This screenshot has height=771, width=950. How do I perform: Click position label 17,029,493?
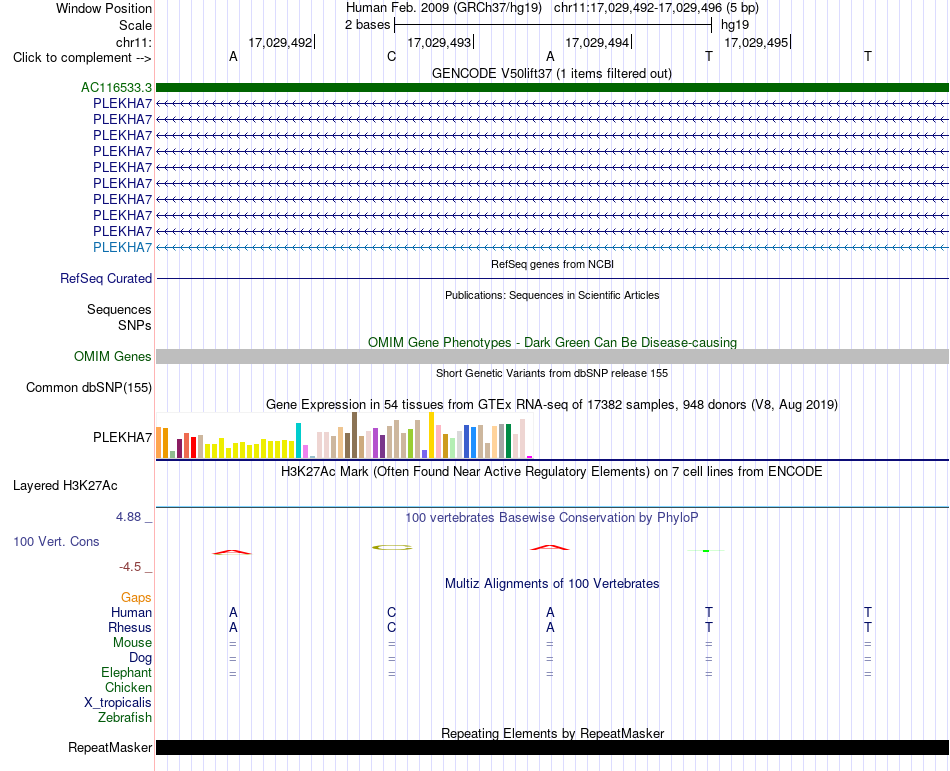[439, 42]
